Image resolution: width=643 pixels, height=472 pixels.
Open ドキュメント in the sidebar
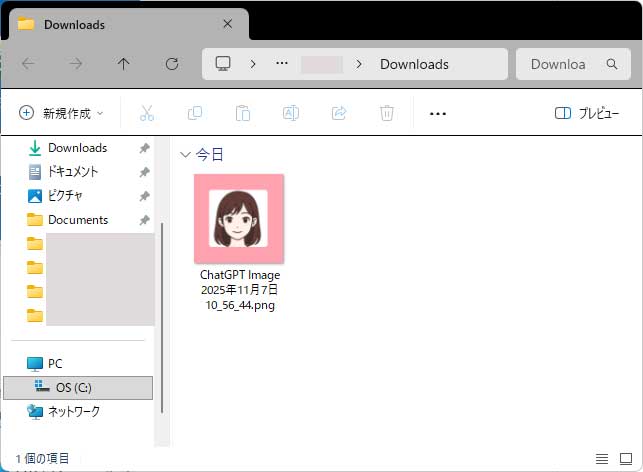[73, 171]
